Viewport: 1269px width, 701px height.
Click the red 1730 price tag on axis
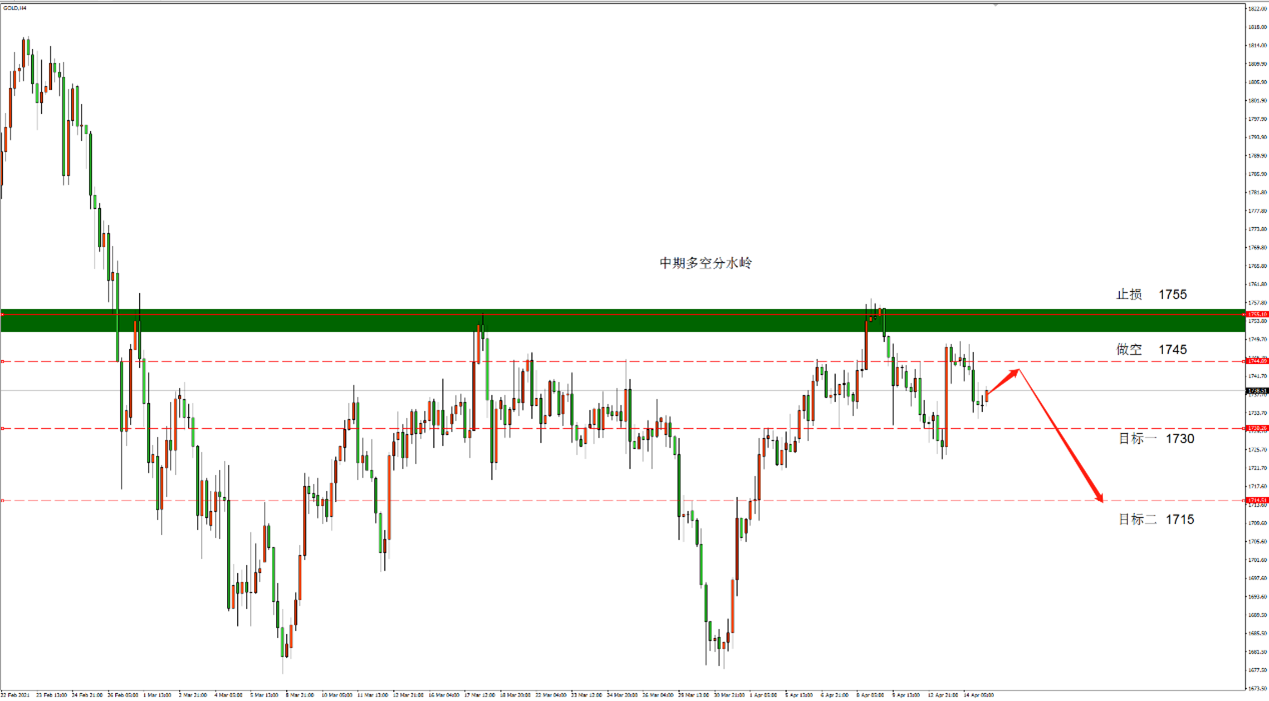tap(1257, 428)
